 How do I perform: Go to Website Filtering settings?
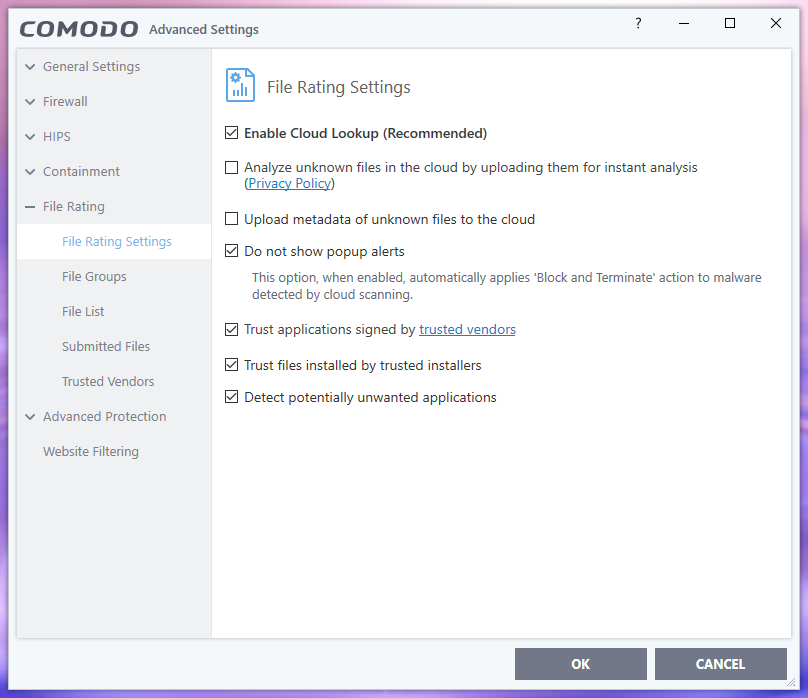(91, 451)
